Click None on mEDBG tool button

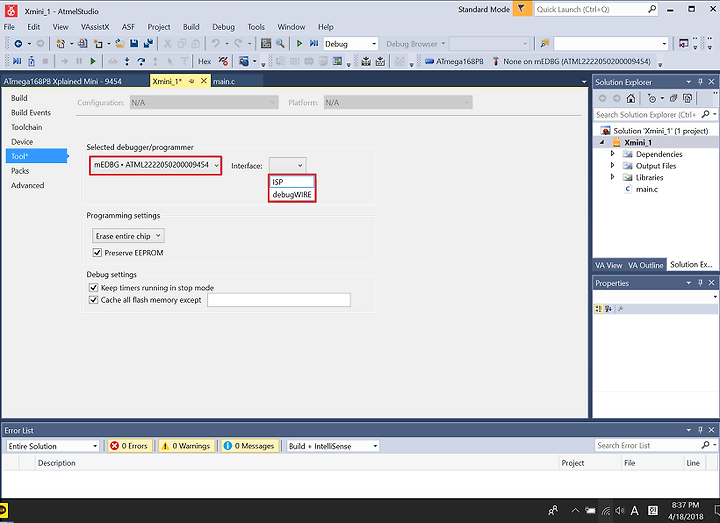point(572,62)
